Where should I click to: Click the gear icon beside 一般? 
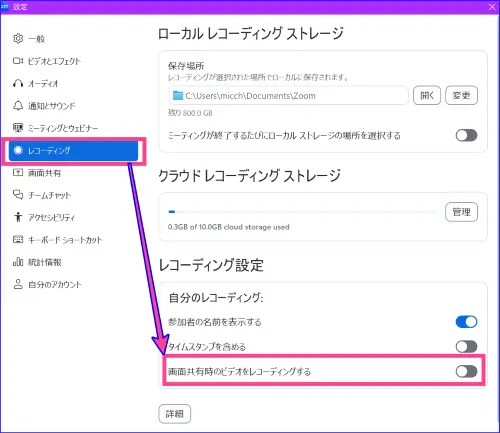(18, 39)
